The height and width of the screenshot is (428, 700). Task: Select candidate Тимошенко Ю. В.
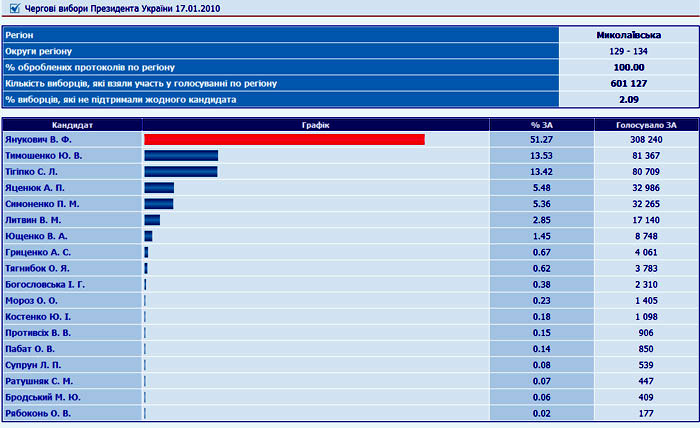43,156
